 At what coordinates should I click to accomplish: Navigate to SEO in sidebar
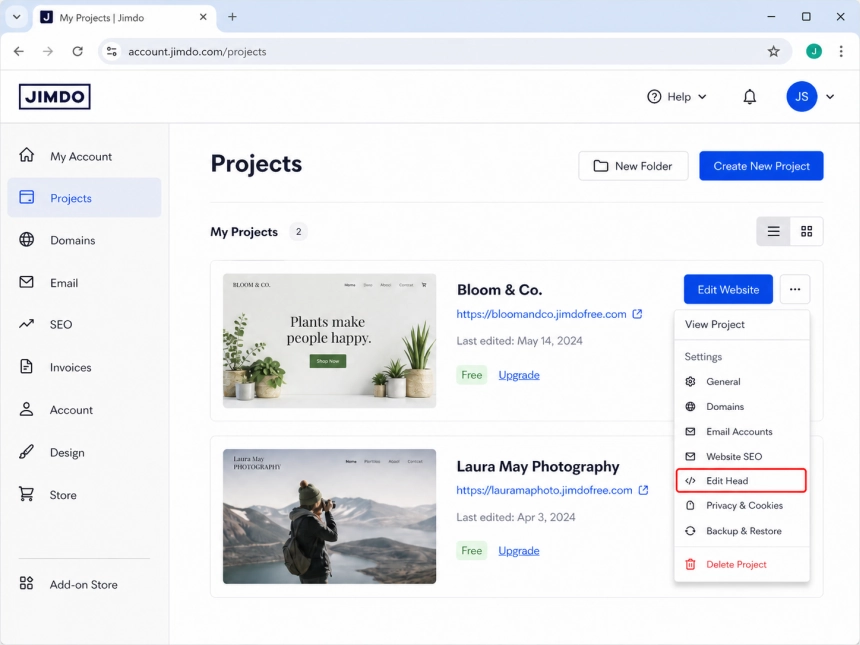[x=84, y=324]
